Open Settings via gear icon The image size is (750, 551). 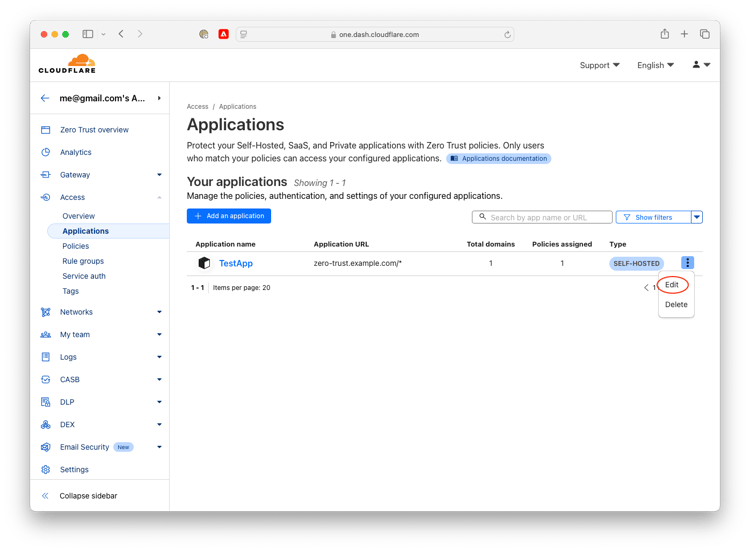46,469
